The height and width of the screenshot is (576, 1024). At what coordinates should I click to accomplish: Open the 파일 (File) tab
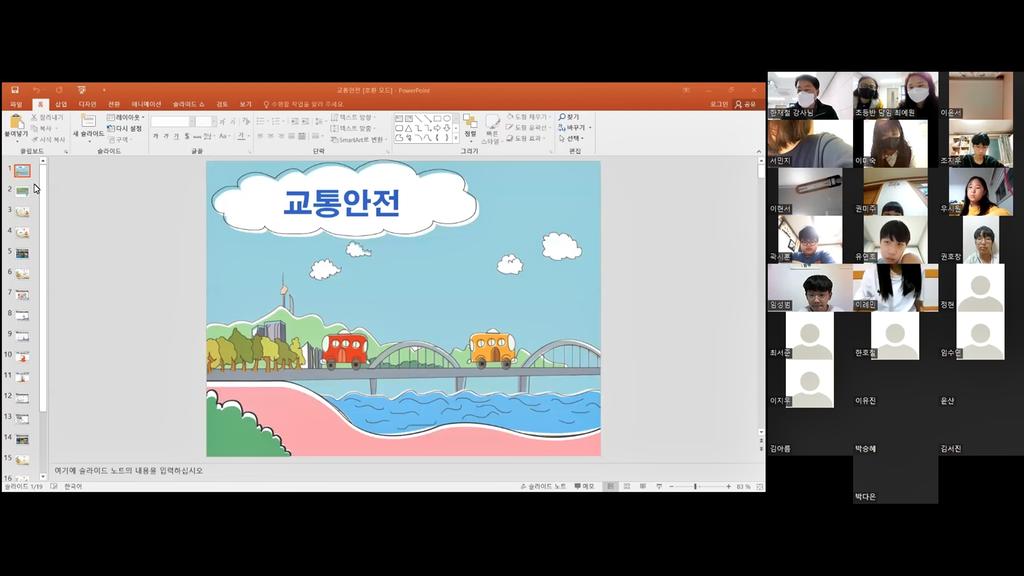pyautogui.click(x=16, y=104)
